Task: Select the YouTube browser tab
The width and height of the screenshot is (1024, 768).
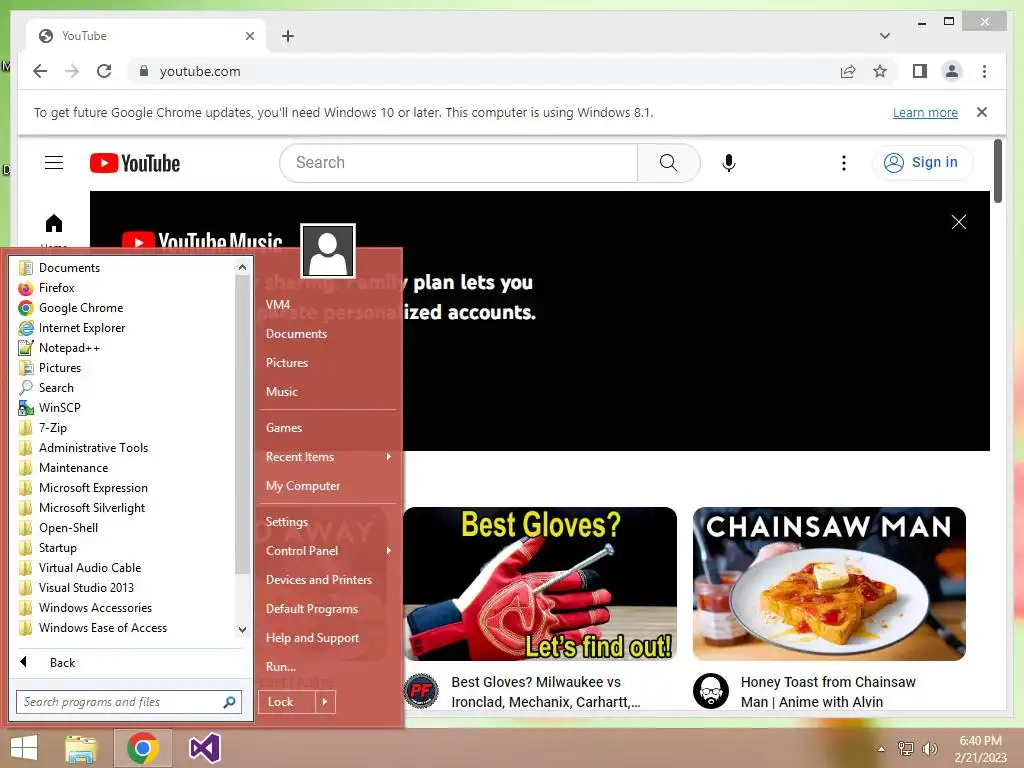Action: [146, 36]
